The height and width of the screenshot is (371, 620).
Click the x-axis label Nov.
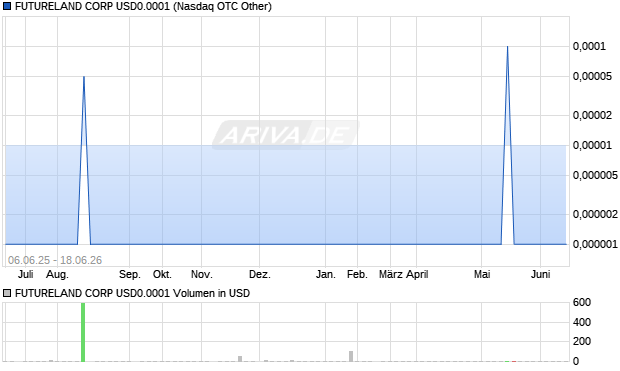point(202,274)
